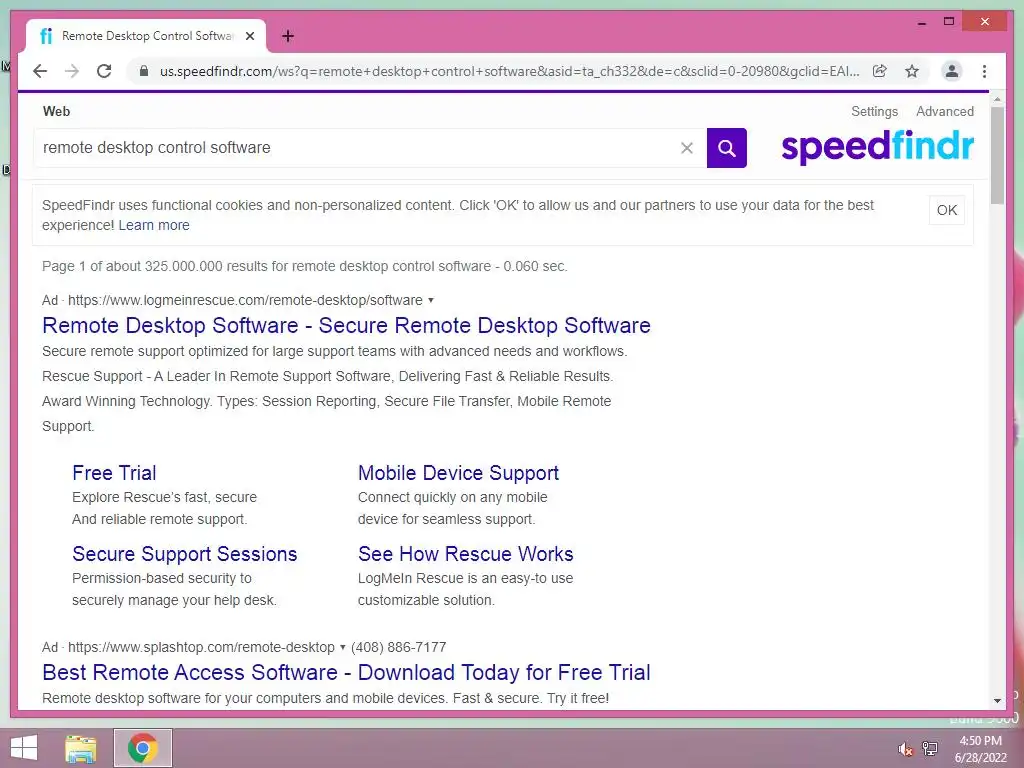Open the Chrome profile menu
1024x768 pixels.
952,71
